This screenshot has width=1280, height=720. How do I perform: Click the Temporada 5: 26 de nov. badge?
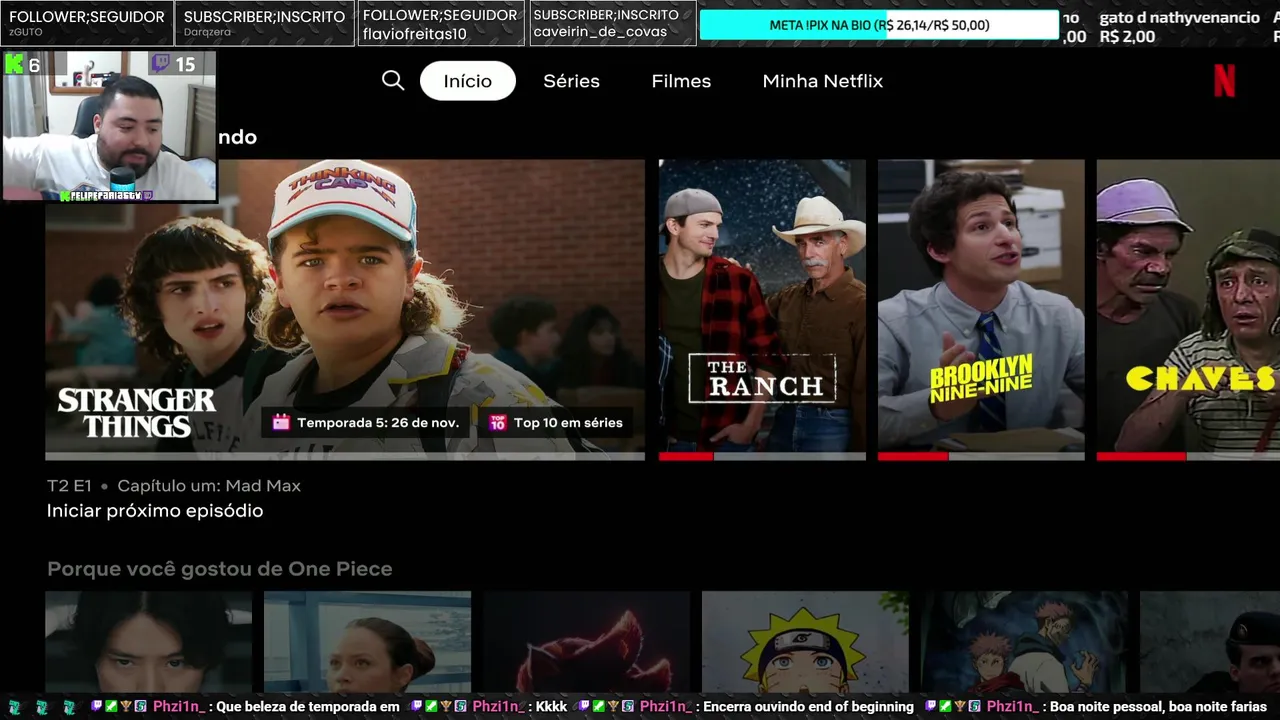[x=366, y=422]
